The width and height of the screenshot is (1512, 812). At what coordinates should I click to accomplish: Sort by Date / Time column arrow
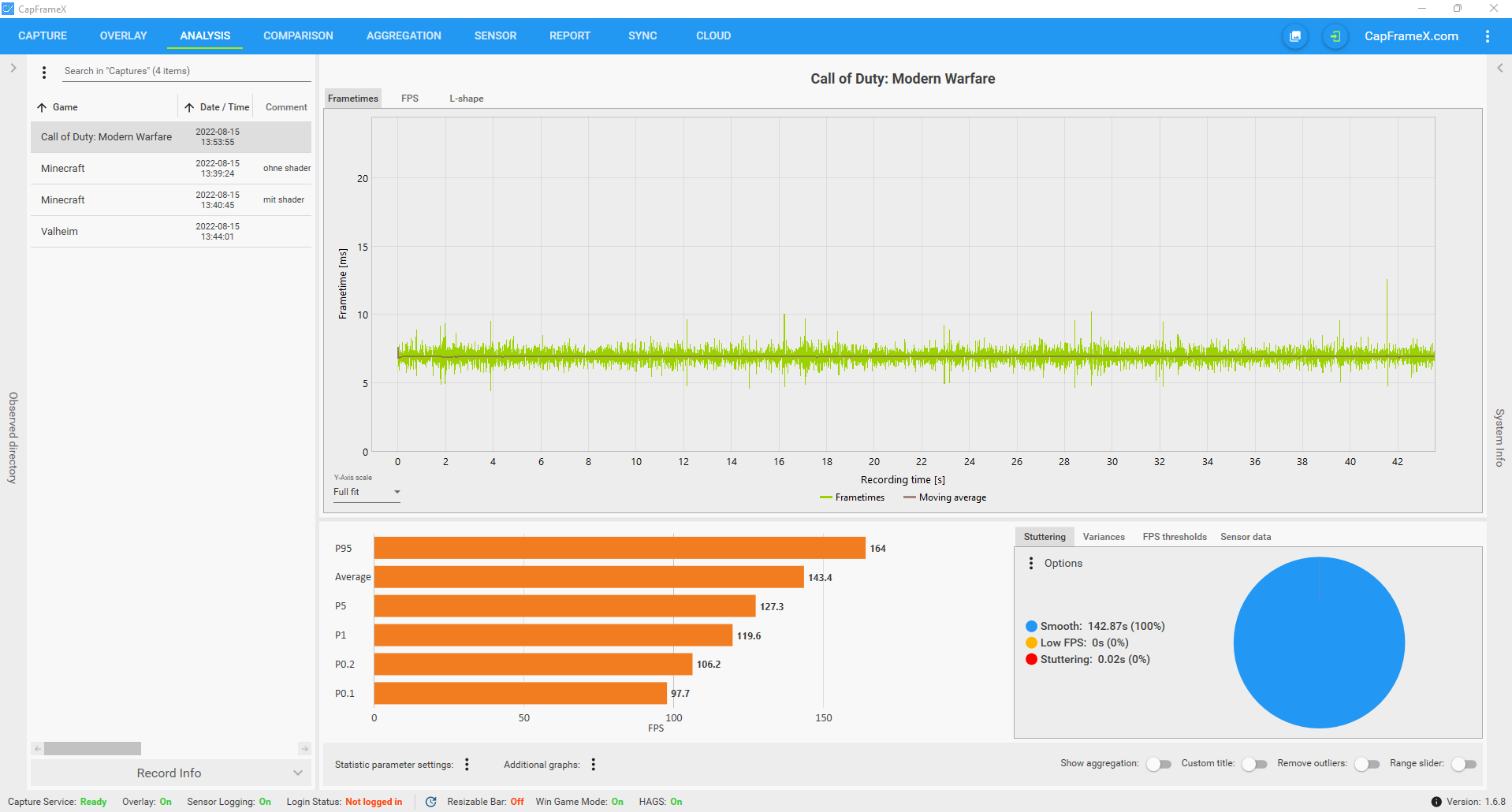click(x=189, y=107)
